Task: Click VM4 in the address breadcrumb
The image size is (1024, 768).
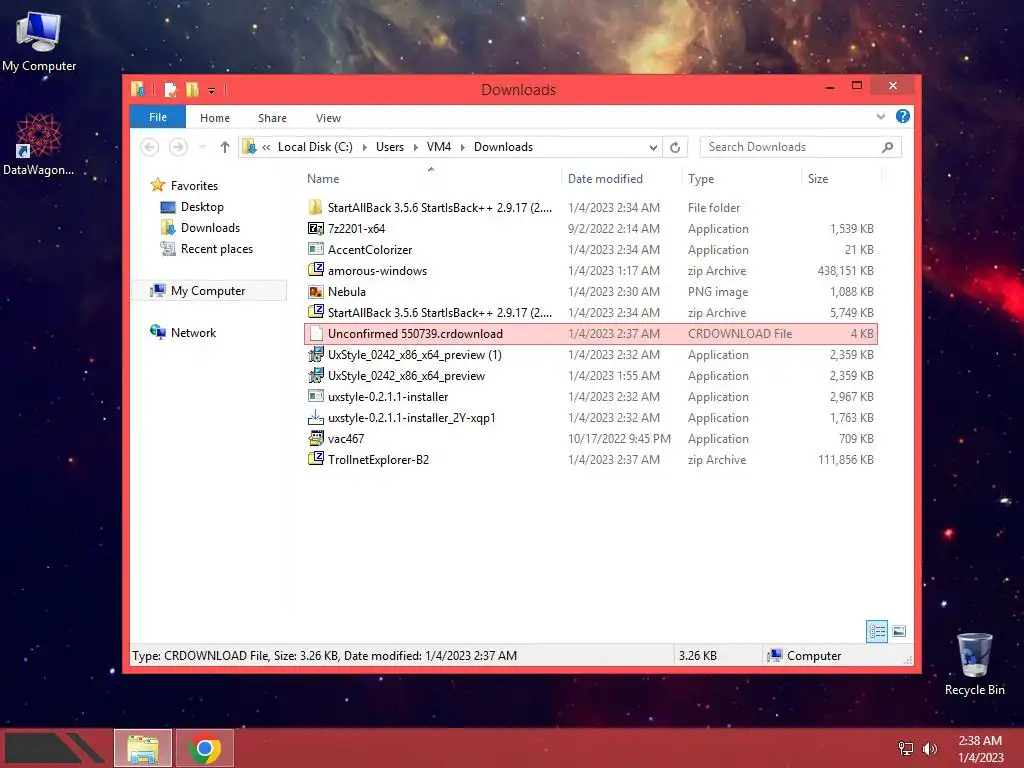Action: tap(439, 147)
